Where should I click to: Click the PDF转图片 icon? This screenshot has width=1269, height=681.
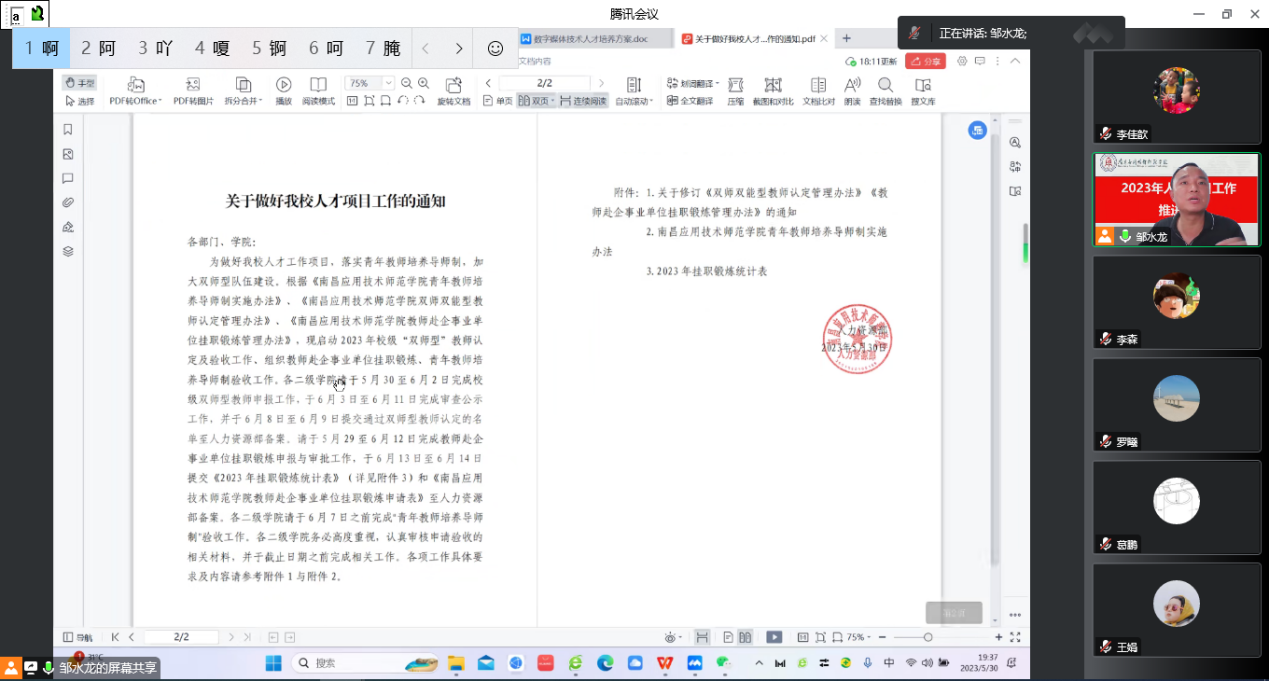pyautogui.click(x=193, y=91)
